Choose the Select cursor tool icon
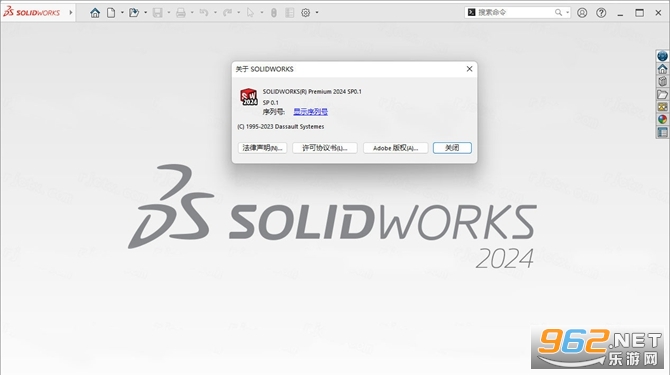This screenshot has width=670, height=375. 250,13
